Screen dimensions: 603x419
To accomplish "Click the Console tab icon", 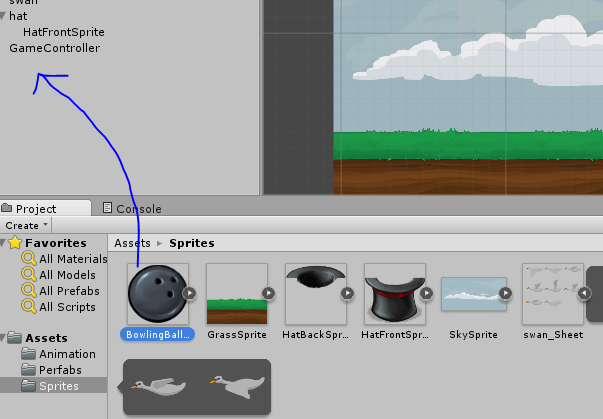I will pos(107,208).
